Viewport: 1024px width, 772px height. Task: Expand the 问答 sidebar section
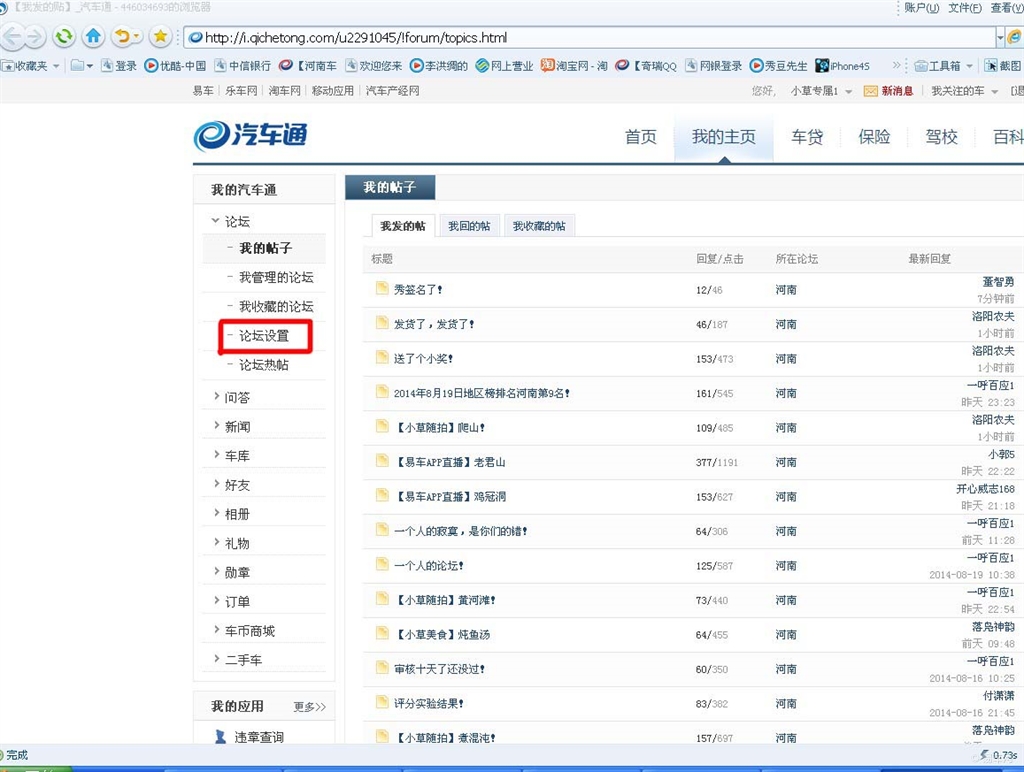click(x=216, y=396)
